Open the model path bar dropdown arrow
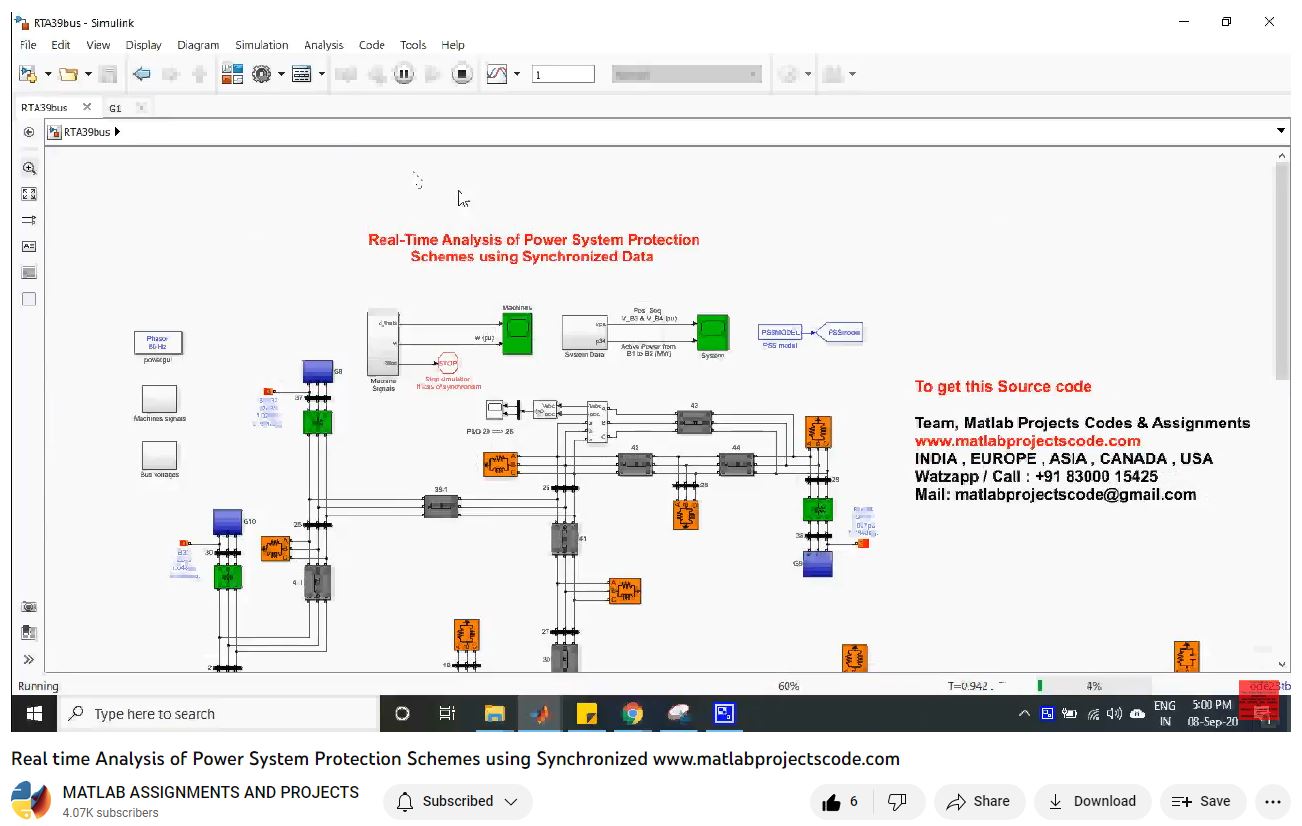The height and width of the screenshot is (826, 1302). [x=1281, y=131]
